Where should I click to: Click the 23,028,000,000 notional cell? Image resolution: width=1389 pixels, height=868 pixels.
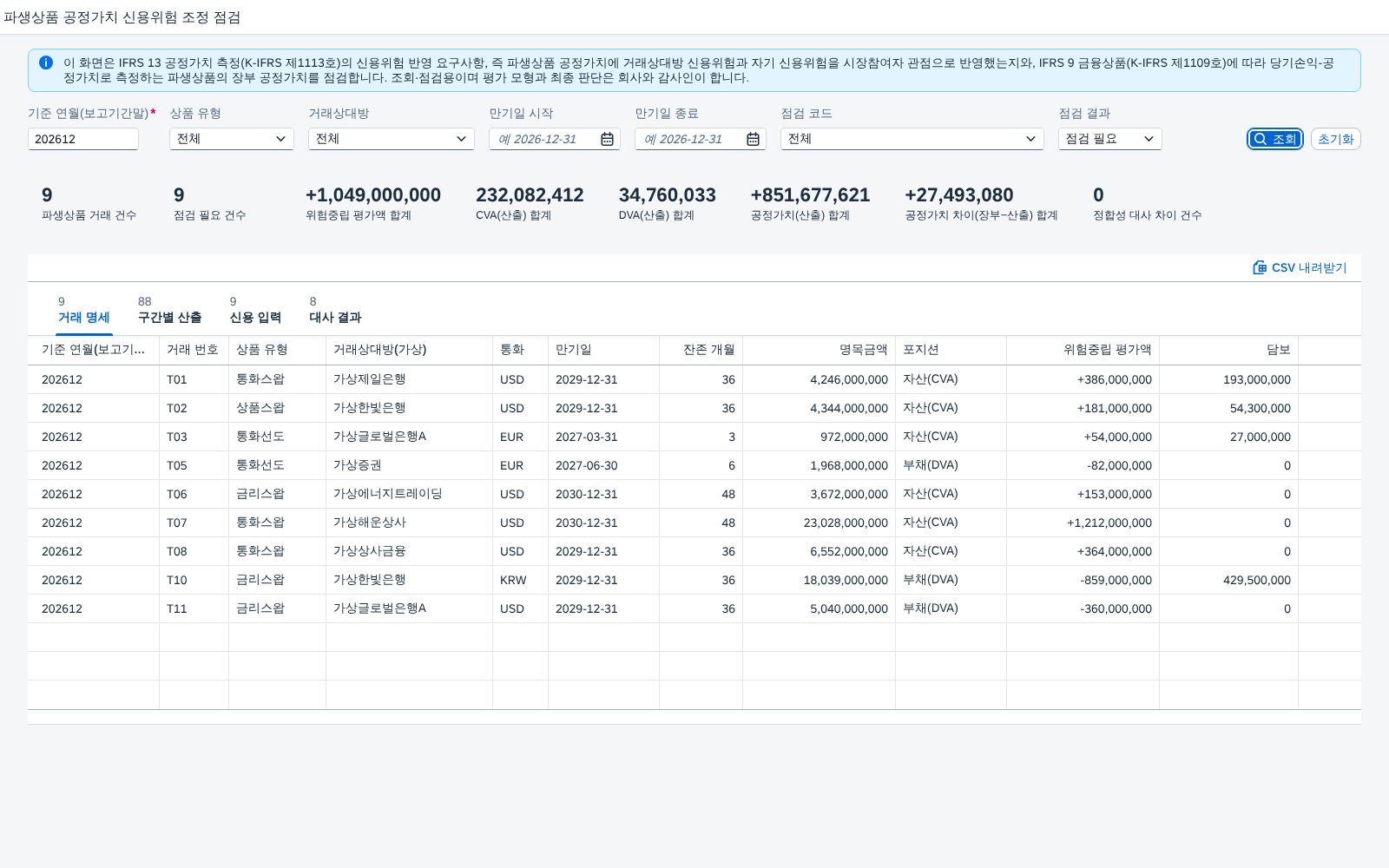coord(819,523)
